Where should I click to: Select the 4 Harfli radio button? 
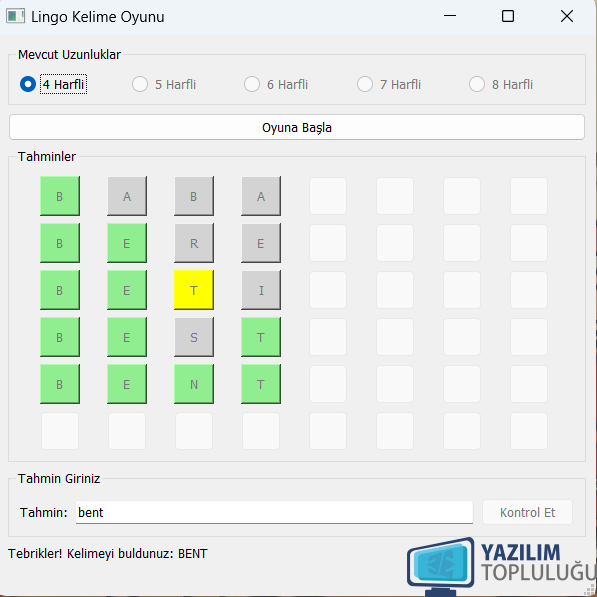click(53, 84)
